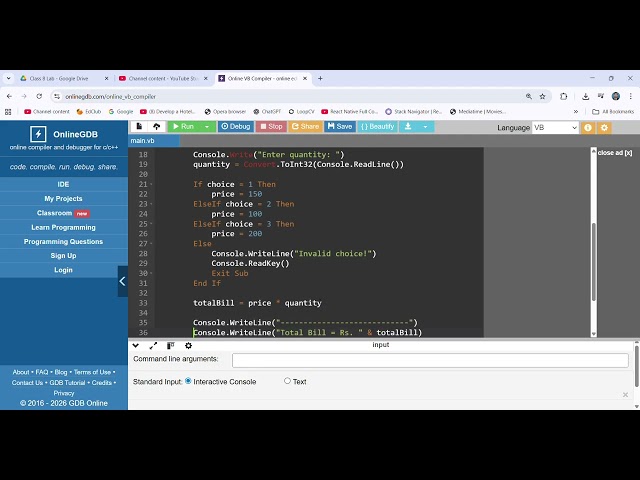Select the Text radio button
This screenshot has height=480, width=640.
[287, 381]
